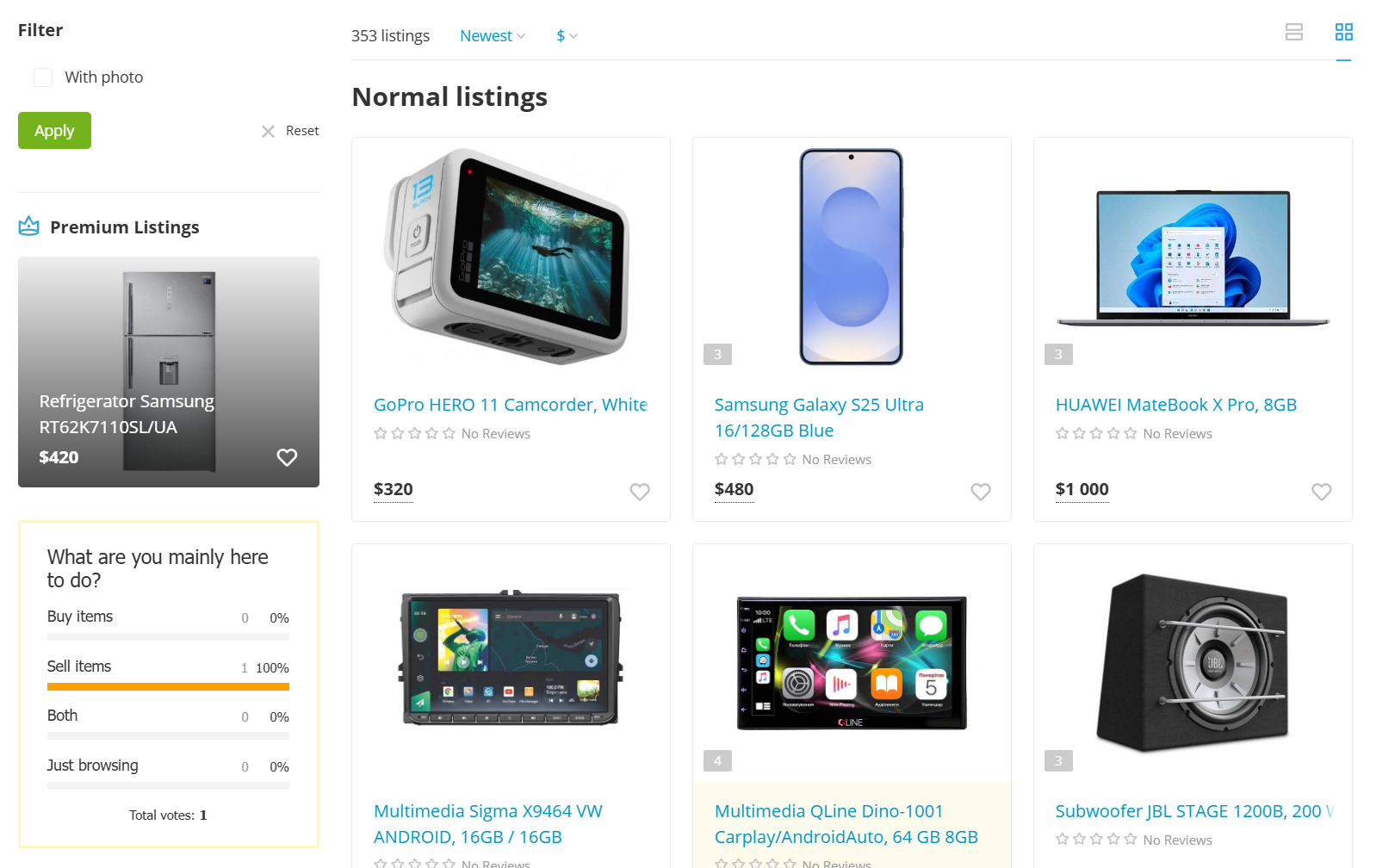
Task: Switch to list view layout
Action: [x=1293, y=32]
